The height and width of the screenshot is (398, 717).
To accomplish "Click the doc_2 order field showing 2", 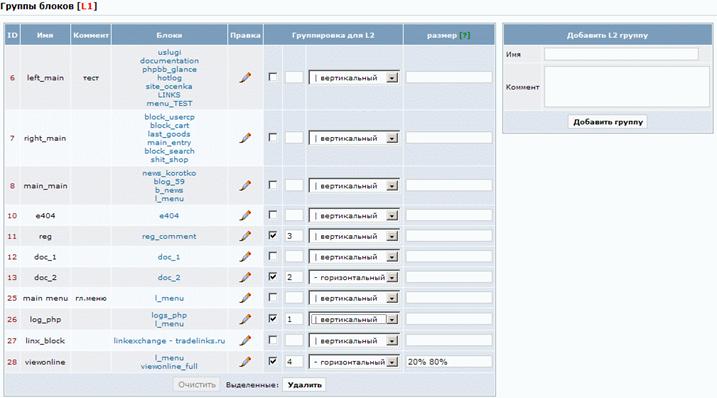I will coord(294,277).
